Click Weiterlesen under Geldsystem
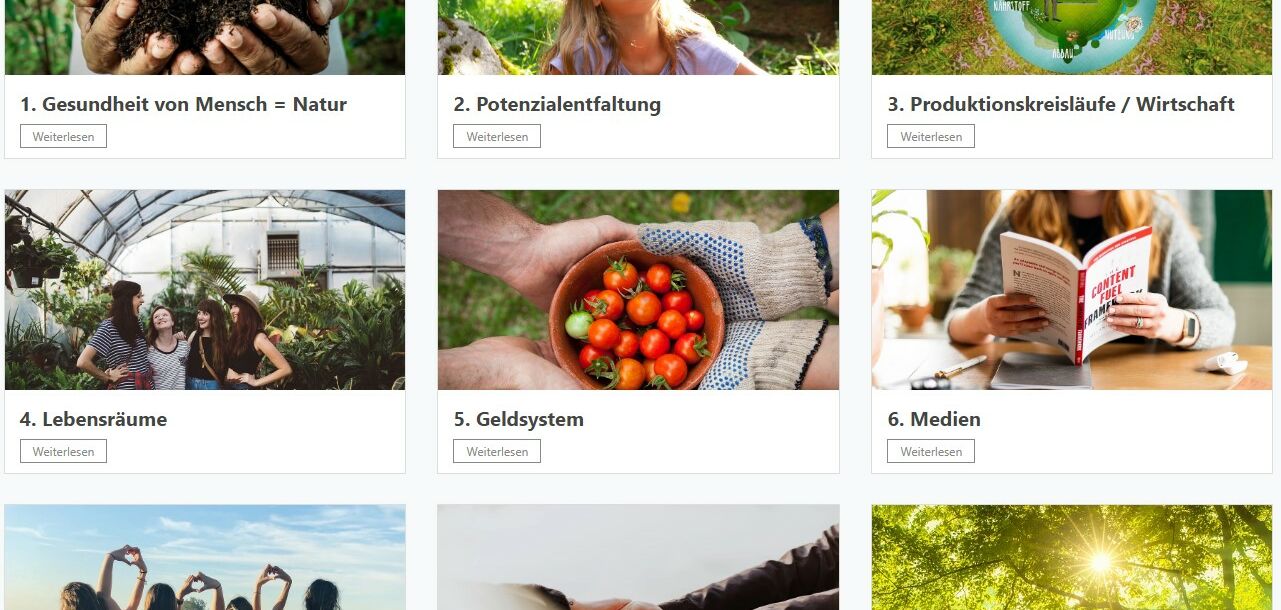The height and width of the screenshot is (610, 1281). click(497, 451)
